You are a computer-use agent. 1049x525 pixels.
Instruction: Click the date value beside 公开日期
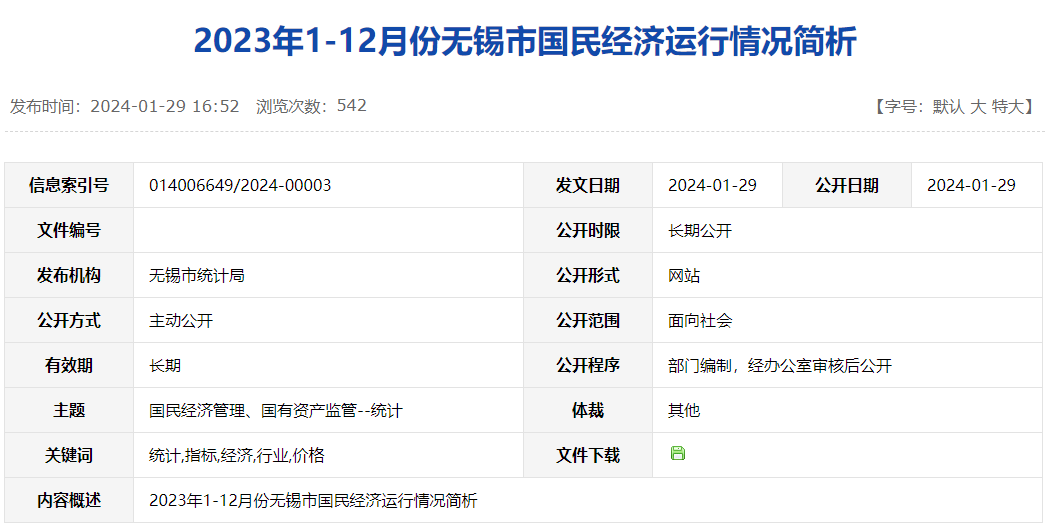971,185
